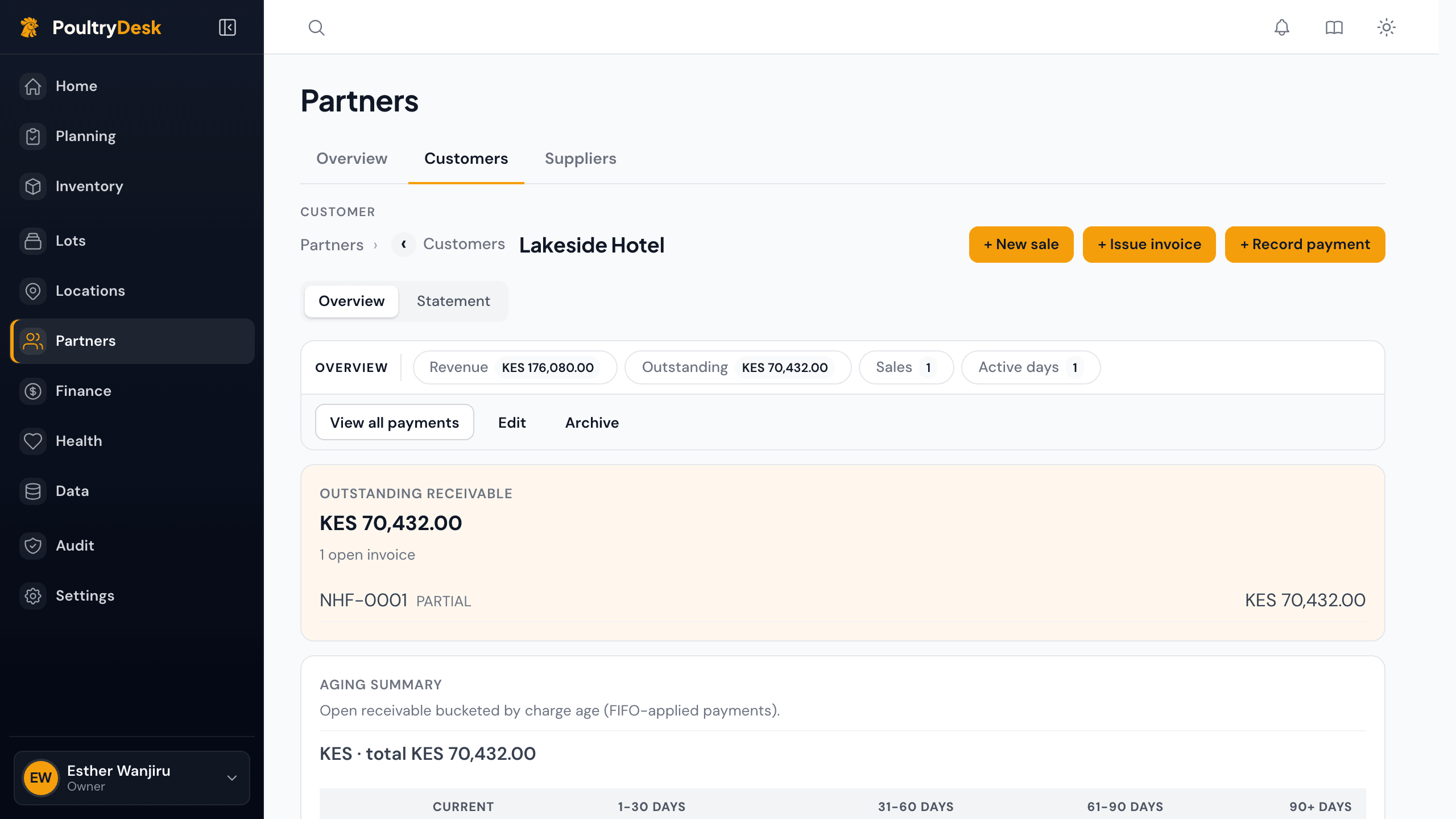The image size is (1456, 819).
Task: Click the Archive button
Action: (x=591, y=422)
